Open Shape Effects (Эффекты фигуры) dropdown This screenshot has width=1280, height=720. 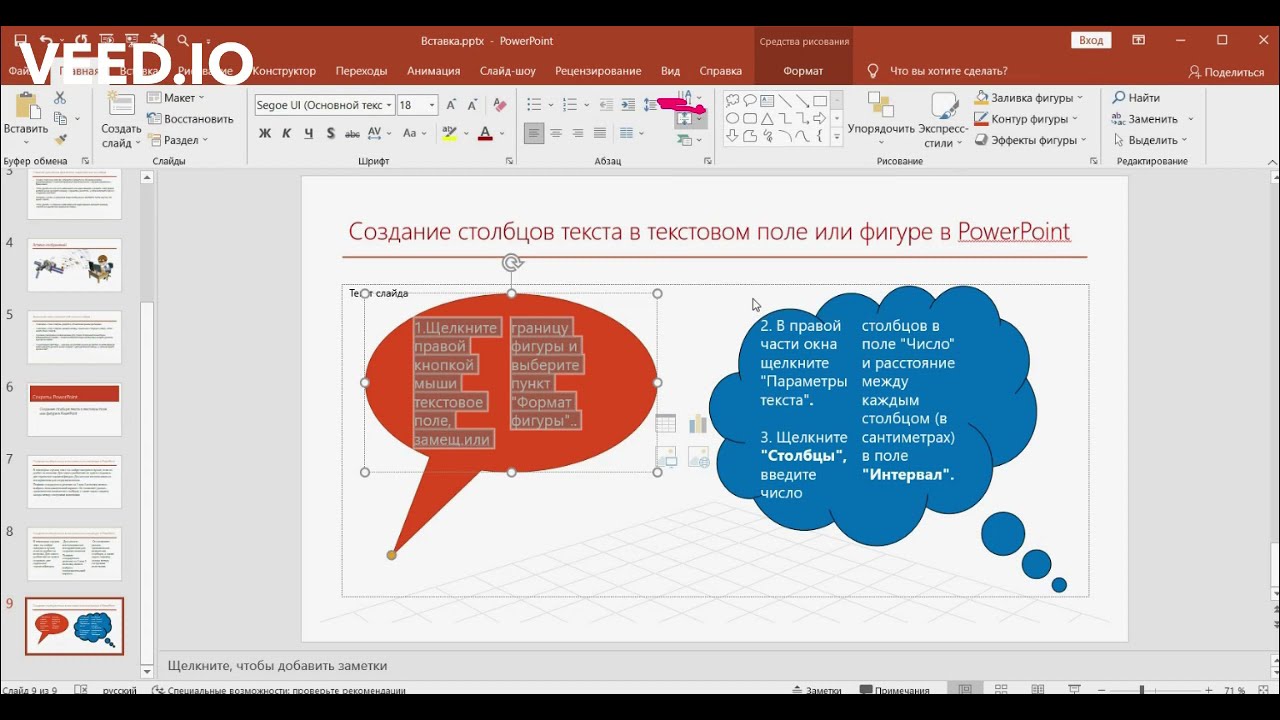[x=1030, y=140]
